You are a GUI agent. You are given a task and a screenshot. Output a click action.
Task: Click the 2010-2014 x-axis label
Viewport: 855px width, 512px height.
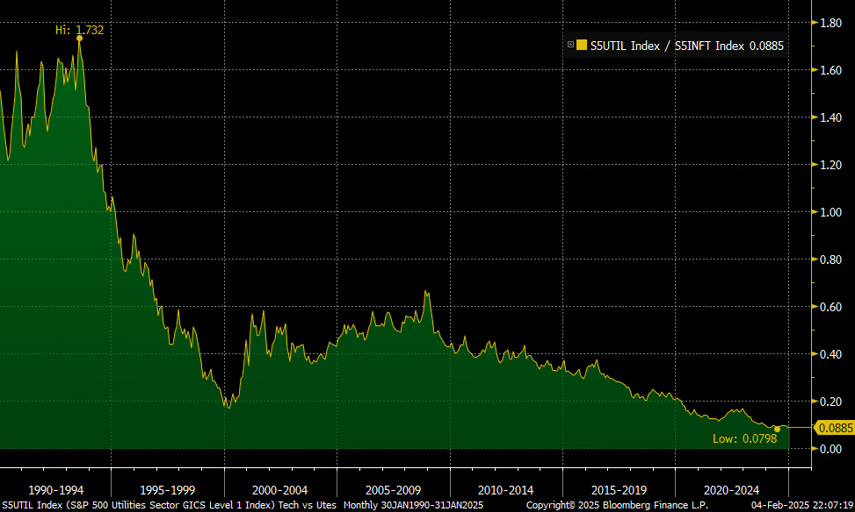pyautogui.click(x=505, y=490)
